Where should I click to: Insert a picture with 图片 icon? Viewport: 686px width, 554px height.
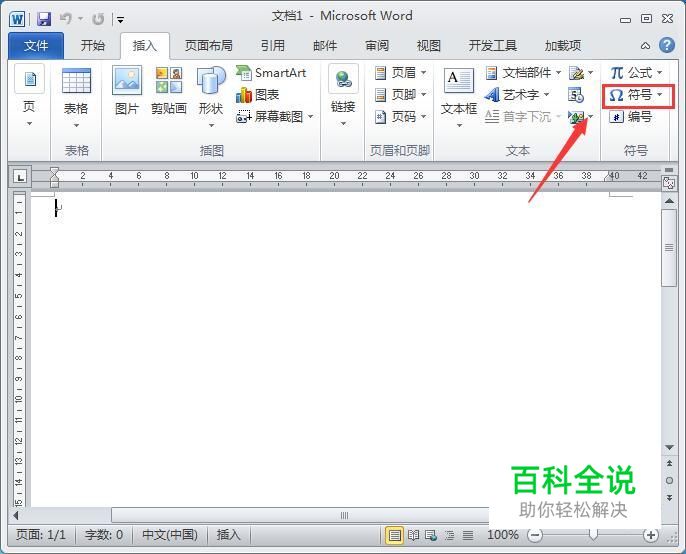[x=127, y=91]
